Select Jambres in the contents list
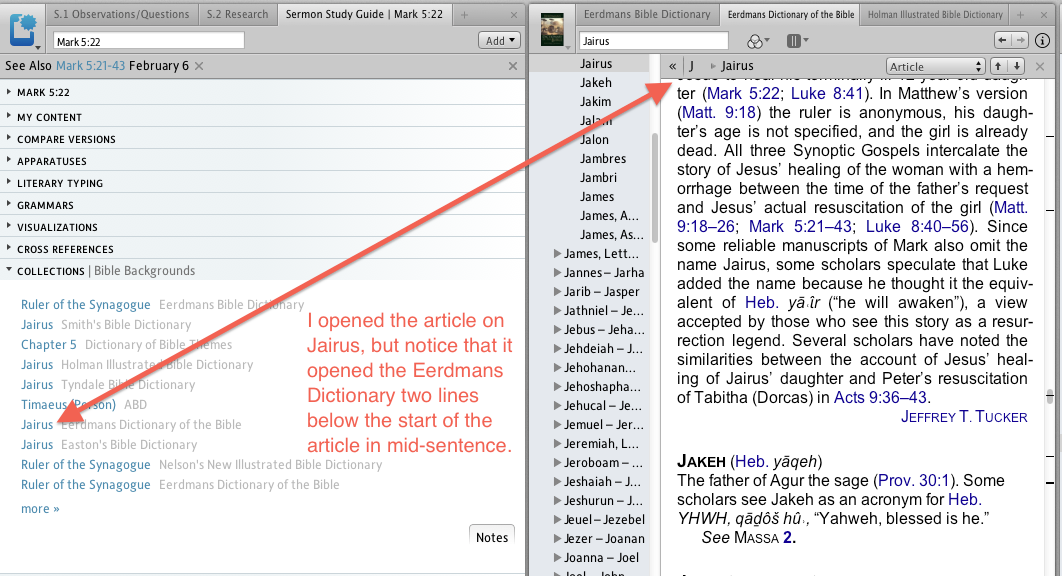The width and height of the screenshot is (1062, 576). [x=603, y=159]
